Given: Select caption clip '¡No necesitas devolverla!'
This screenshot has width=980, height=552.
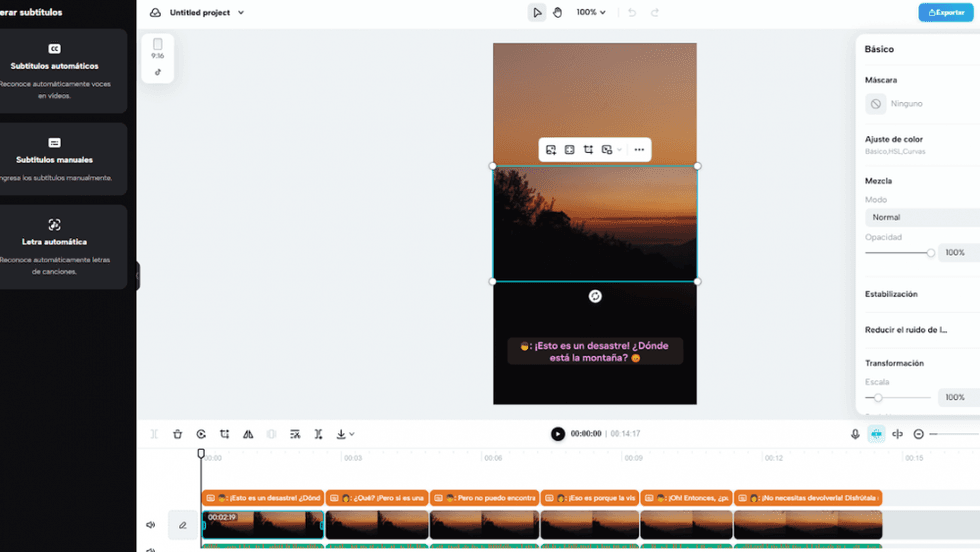Looking at the screenshot, I should click(808, 498).
